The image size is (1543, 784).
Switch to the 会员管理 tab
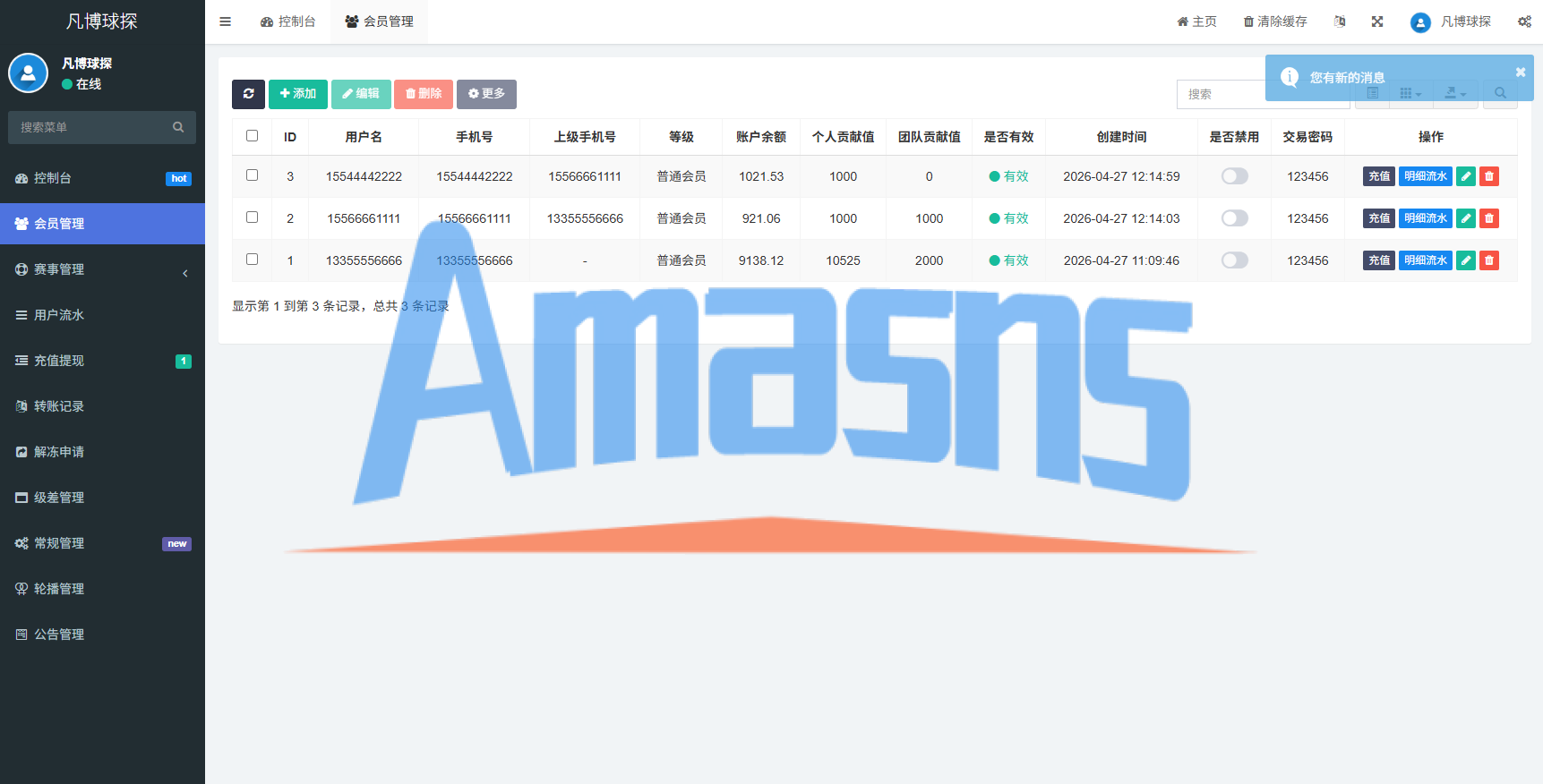[x=379, y=21]
